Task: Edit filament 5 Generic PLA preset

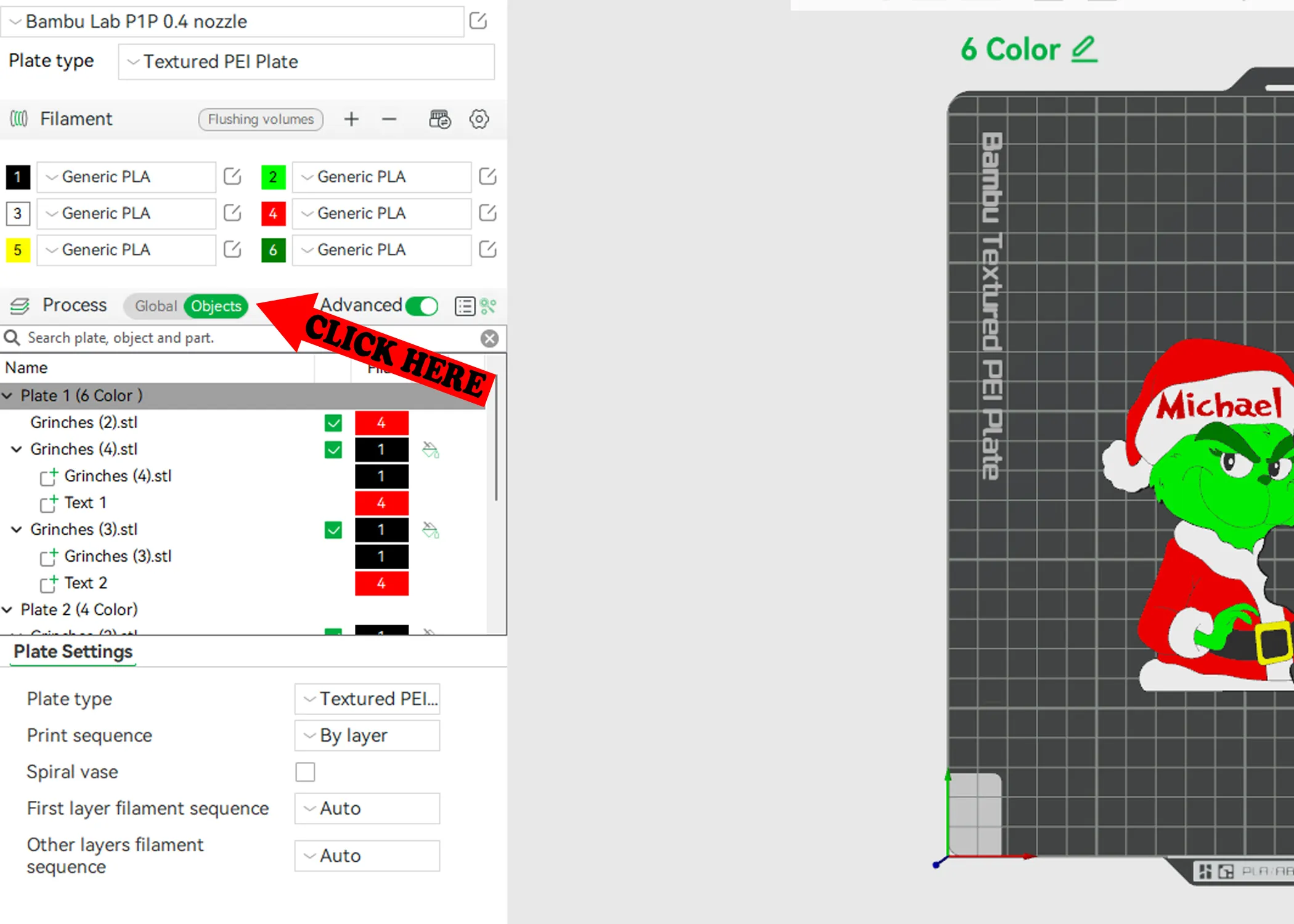Action: pos(232,249)
